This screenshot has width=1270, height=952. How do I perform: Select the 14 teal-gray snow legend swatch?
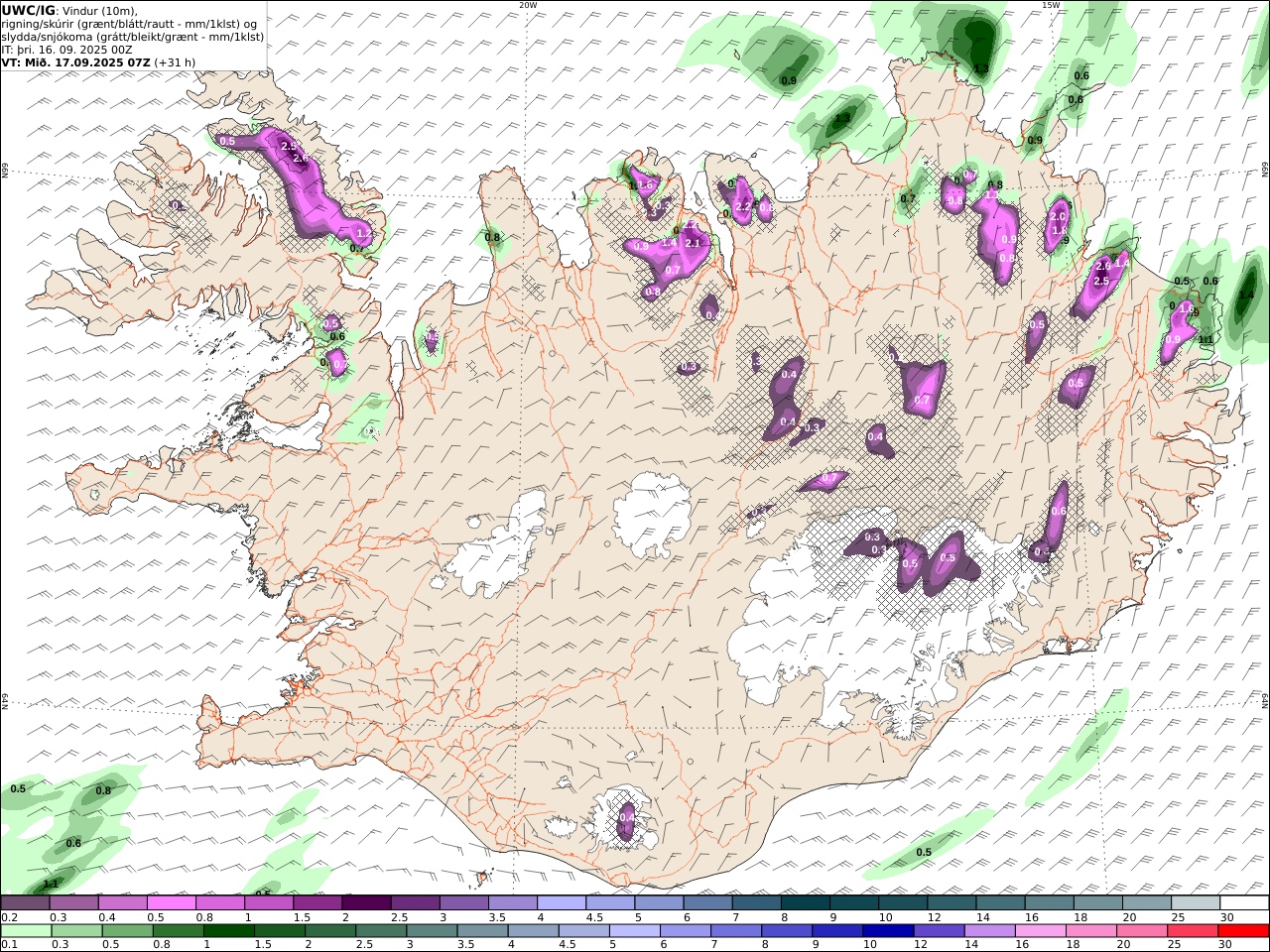[x=1000, y=902]
